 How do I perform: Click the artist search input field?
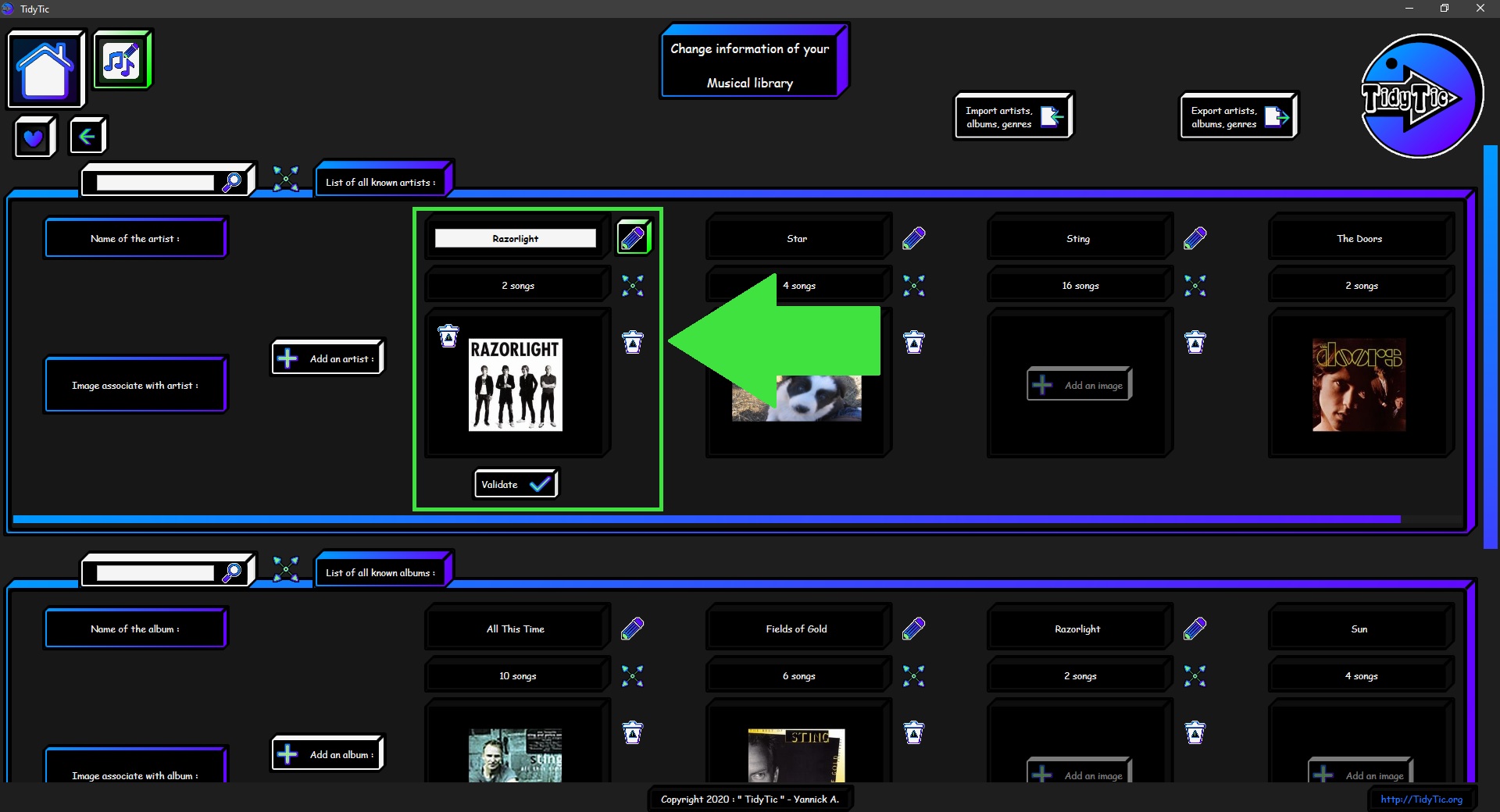155,183
